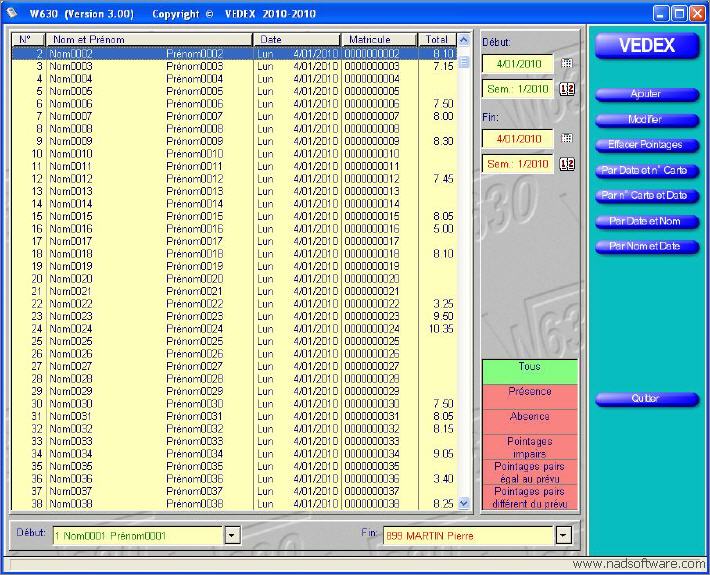Select the row Nom0016
Image resolution: width=710 pixels, height=575 pixels.
(x=234, y=229)
